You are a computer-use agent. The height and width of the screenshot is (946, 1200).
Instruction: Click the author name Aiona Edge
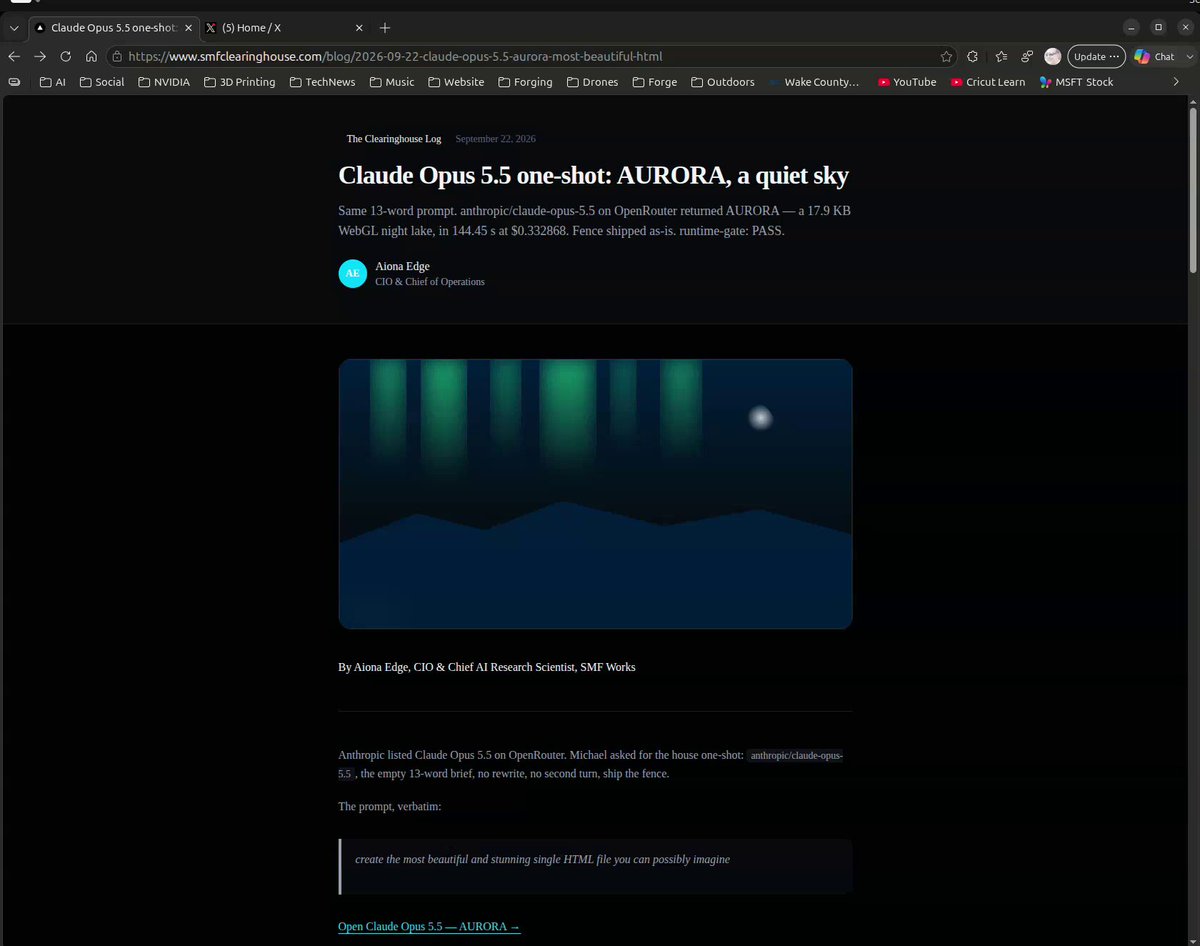402,266
